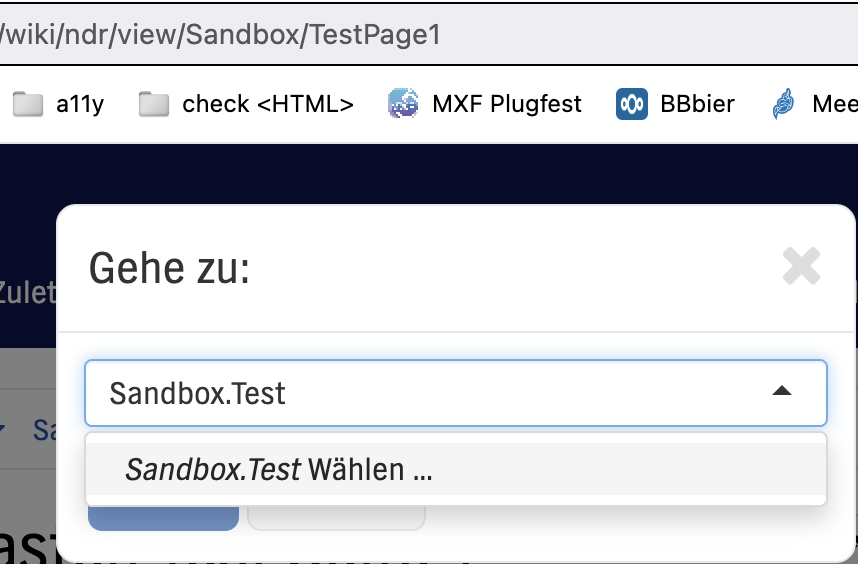Focus the Sandbox.Test text field
This screenshot has width=858, height=564.
420,393
